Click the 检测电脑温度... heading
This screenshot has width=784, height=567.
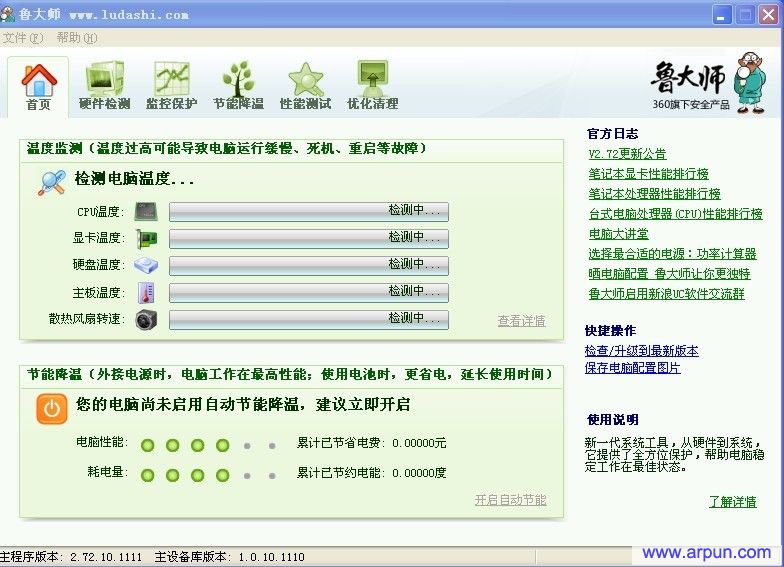pyautogui.click(x=134, y=178)
